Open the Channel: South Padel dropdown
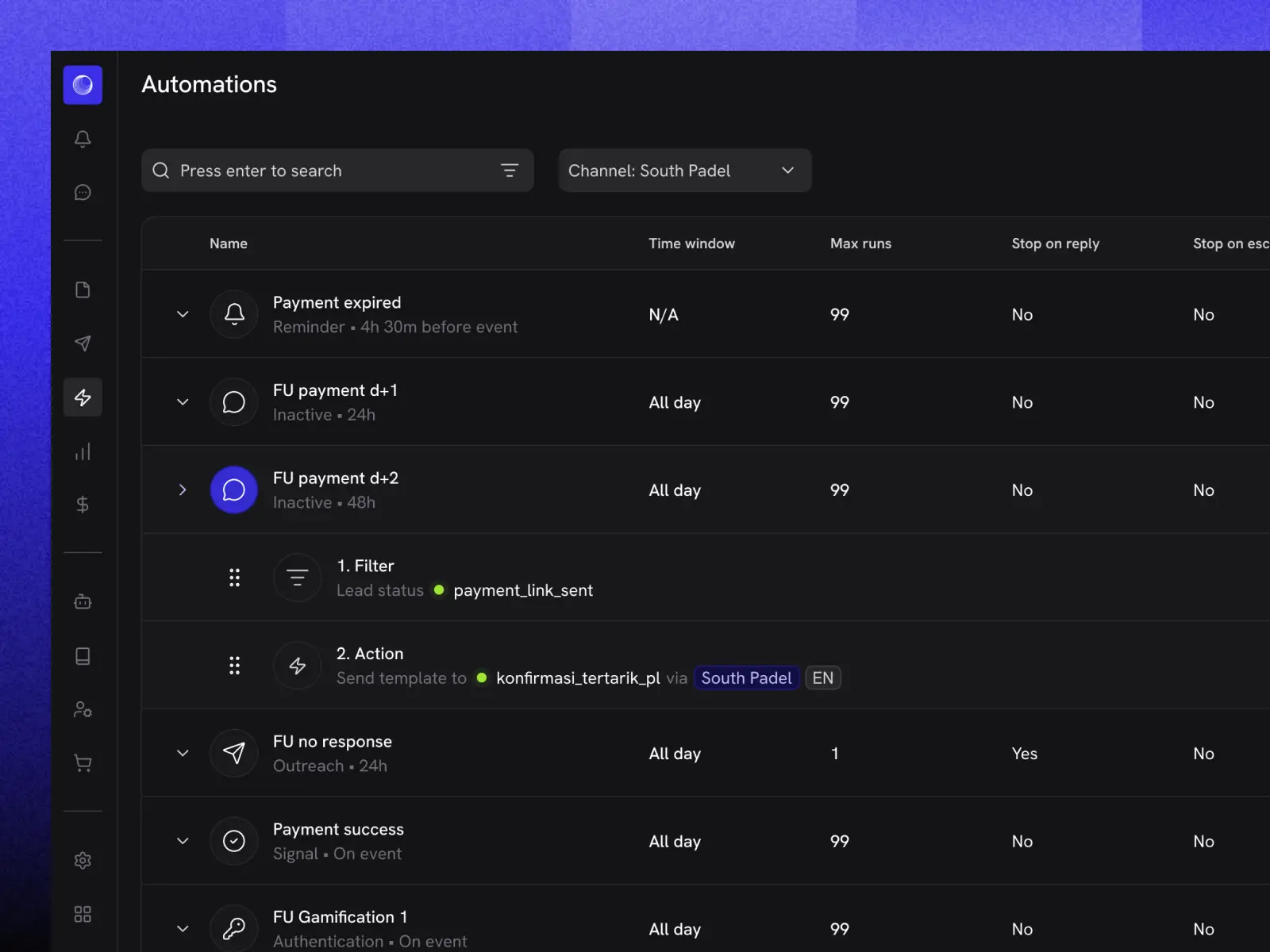The image size is (1270, 952). coord(685,171)
